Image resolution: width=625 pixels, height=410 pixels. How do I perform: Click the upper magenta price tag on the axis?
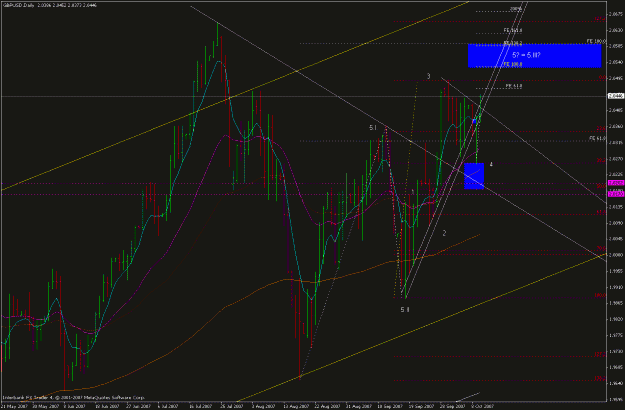(616, 183)
